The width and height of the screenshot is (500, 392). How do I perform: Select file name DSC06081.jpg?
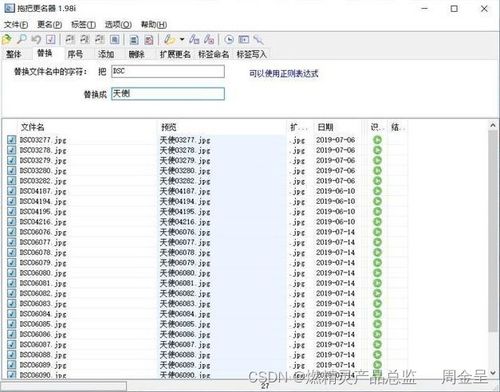click(x=43, y=283)
